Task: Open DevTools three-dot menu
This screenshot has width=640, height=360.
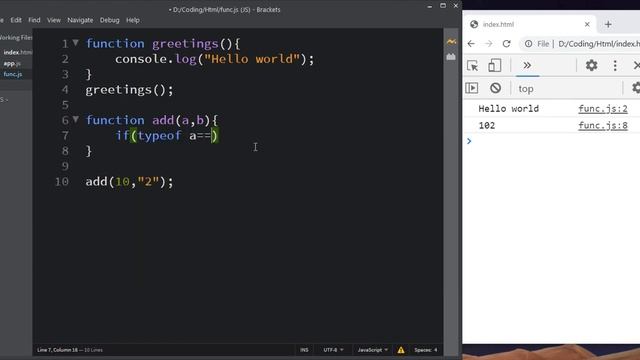Action: [x=615, y=65]
